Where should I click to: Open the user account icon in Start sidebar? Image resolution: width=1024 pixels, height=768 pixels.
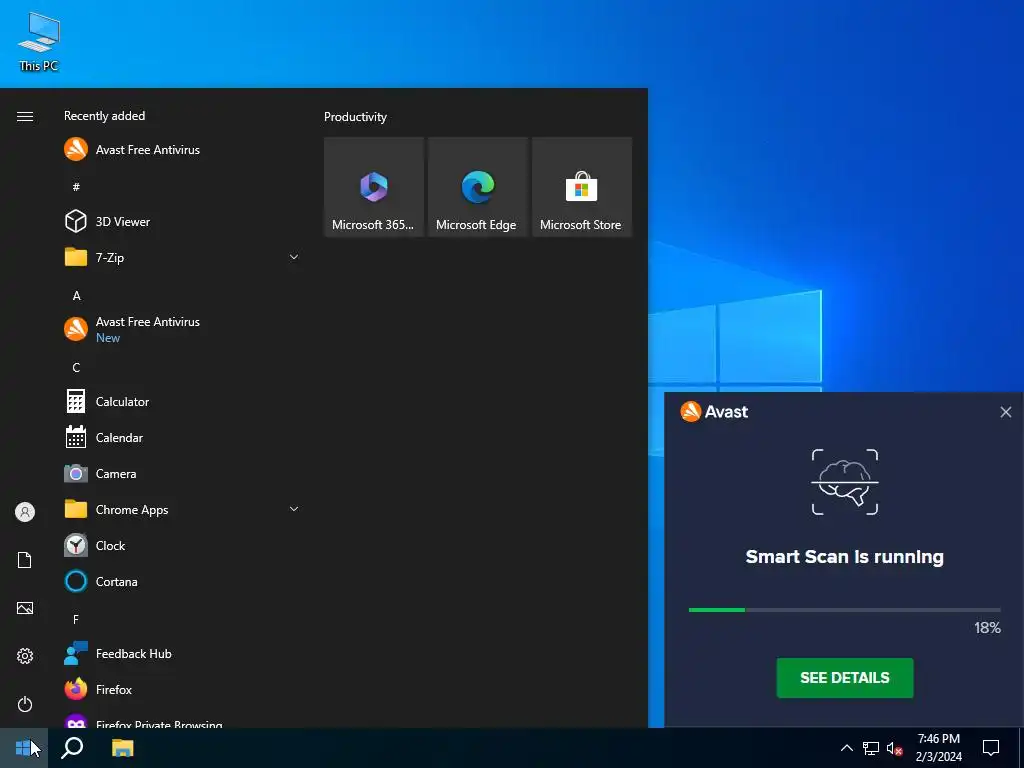[25, 512]
